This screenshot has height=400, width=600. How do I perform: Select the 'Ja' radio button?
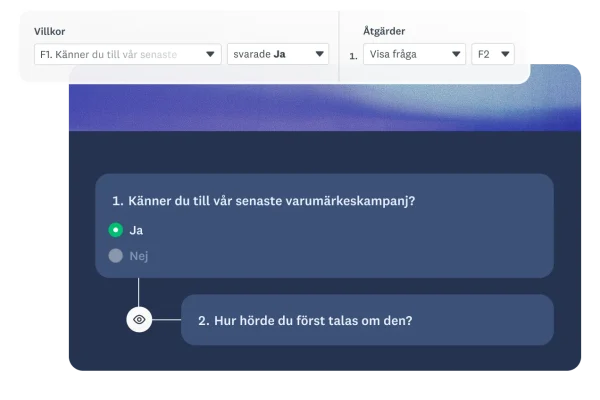point(116,230)
